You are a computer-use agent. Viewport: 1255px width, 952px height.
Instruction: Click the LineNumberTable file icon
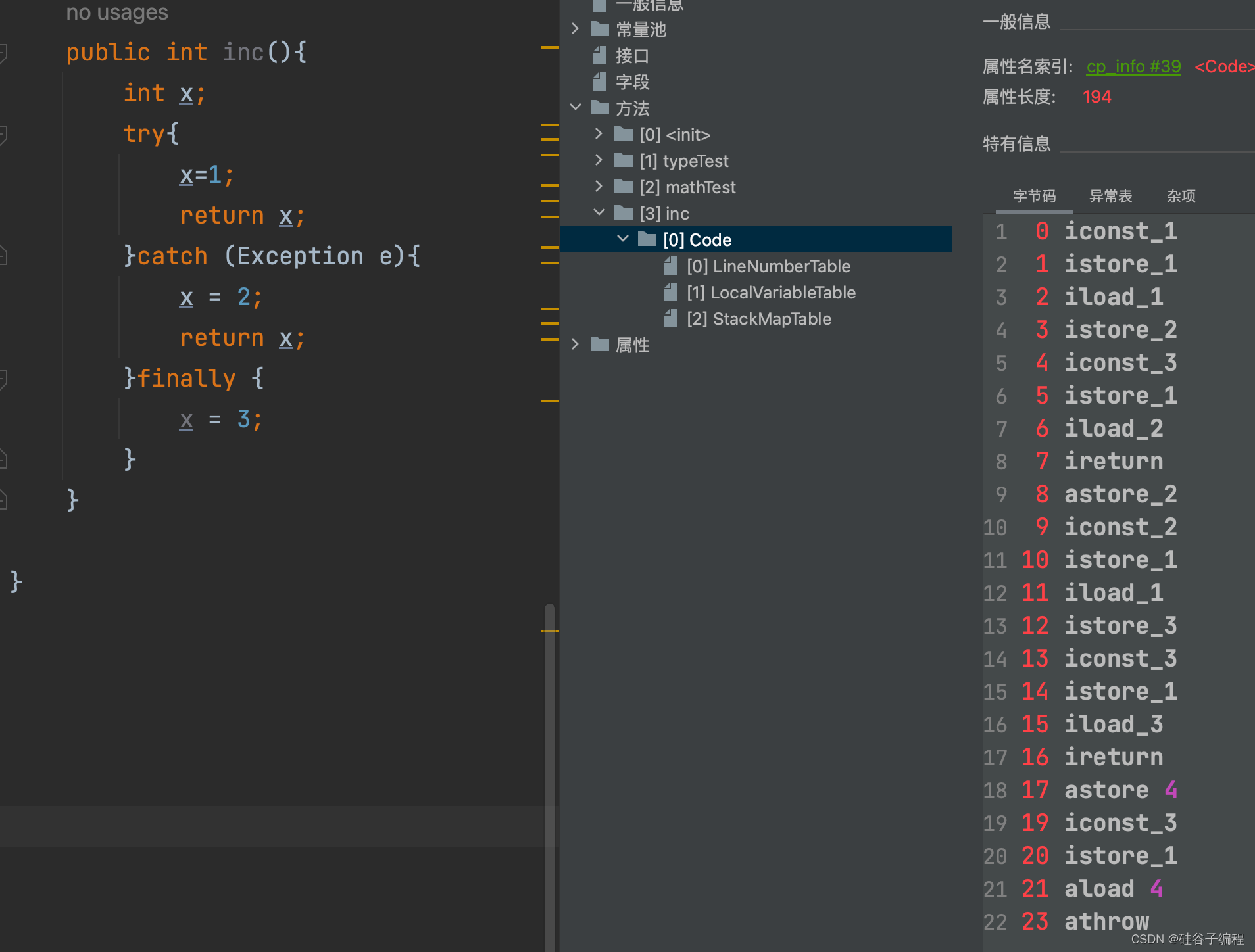point(670,266)
